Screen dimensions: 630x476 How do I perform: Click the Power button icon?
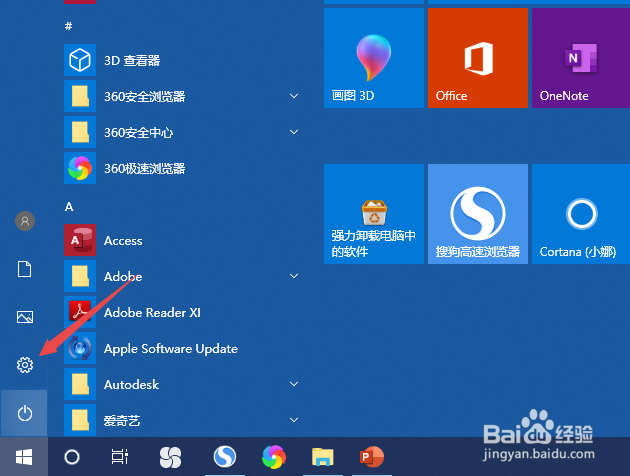(25, 413)
